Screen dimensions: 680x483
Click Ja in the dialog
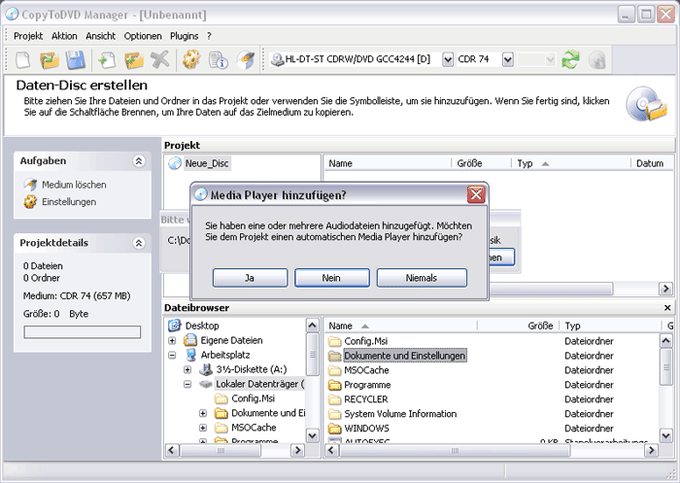point(250,278)
